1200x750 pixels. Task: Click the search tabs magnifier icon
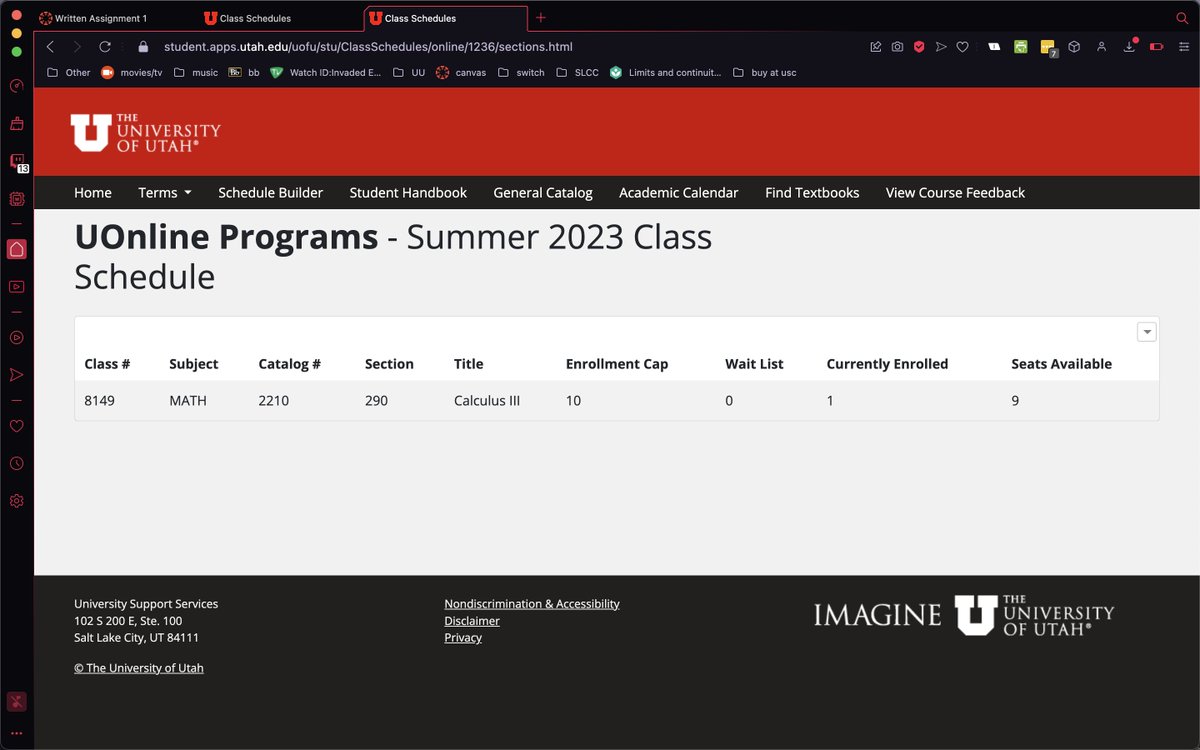(x=1182, y=18)
